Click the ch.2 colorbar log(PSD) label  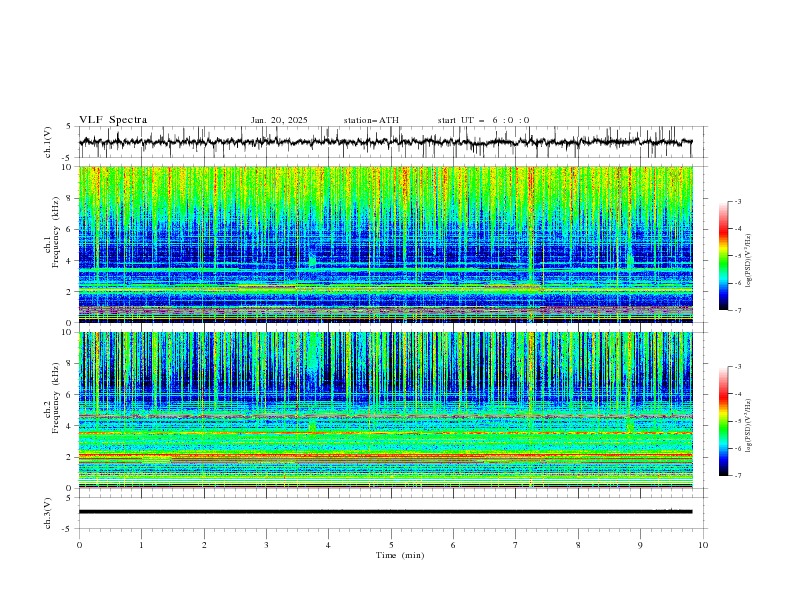pyautogui.click(x=749, y=426)
